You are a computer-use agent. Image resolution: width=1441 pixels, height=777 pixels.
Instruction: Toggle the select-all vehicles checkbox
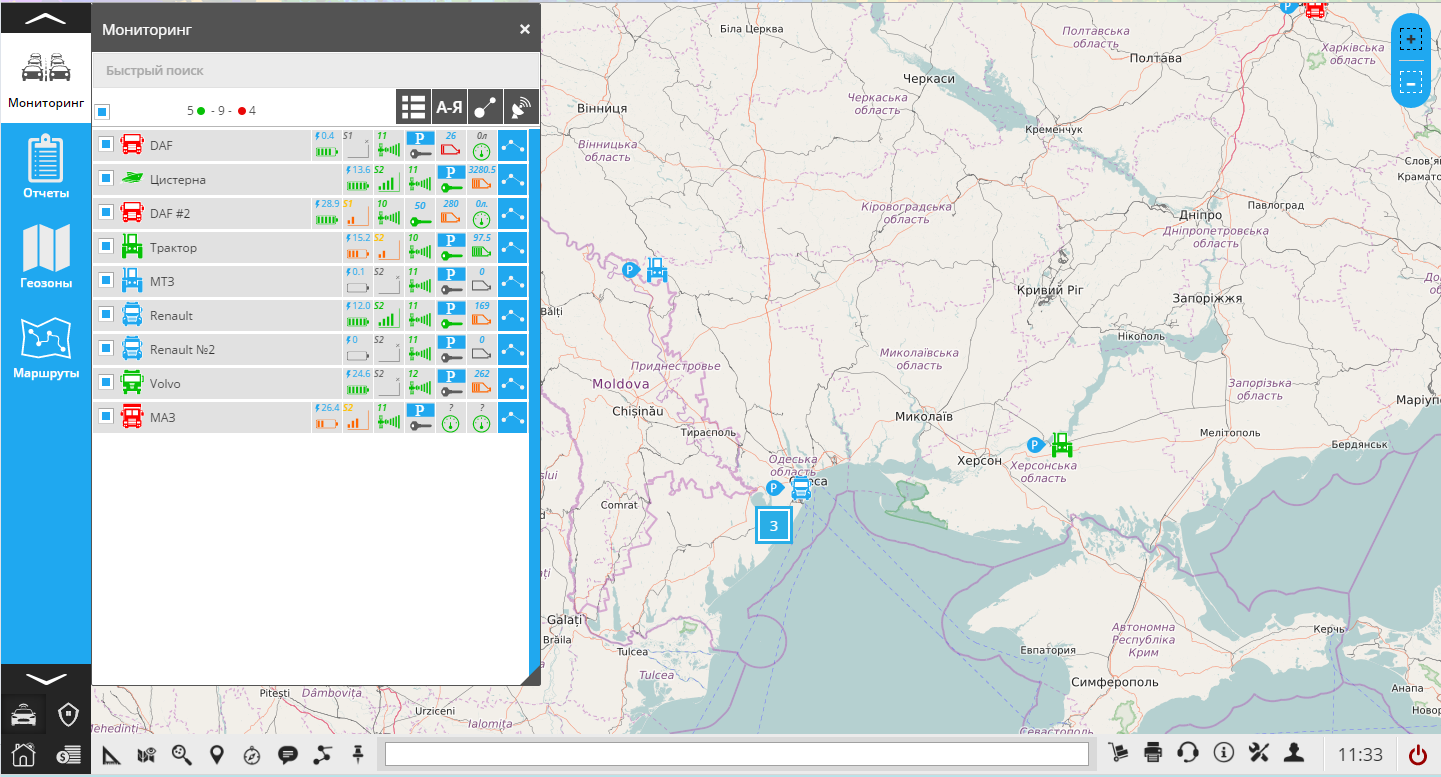(x=103, y=111)
